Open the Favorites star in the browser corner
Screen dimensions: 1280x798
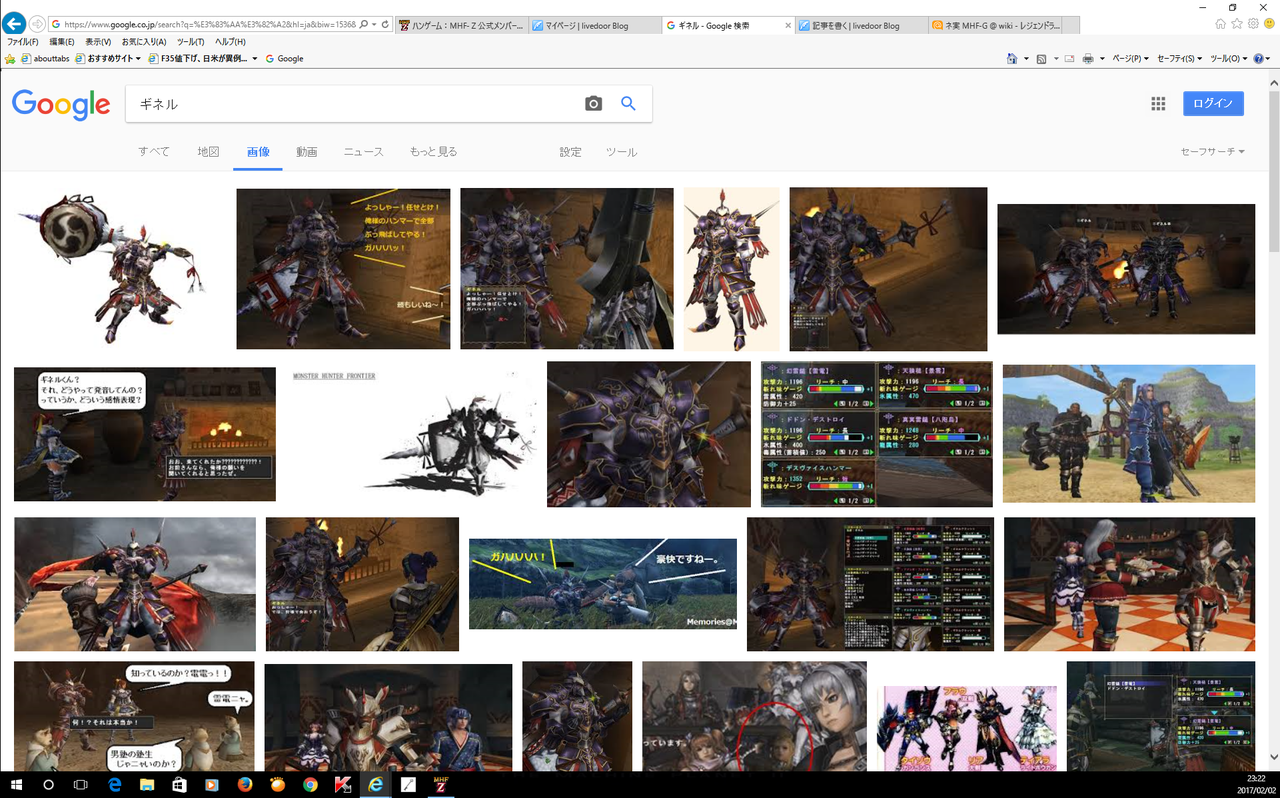pos(1237,24)
